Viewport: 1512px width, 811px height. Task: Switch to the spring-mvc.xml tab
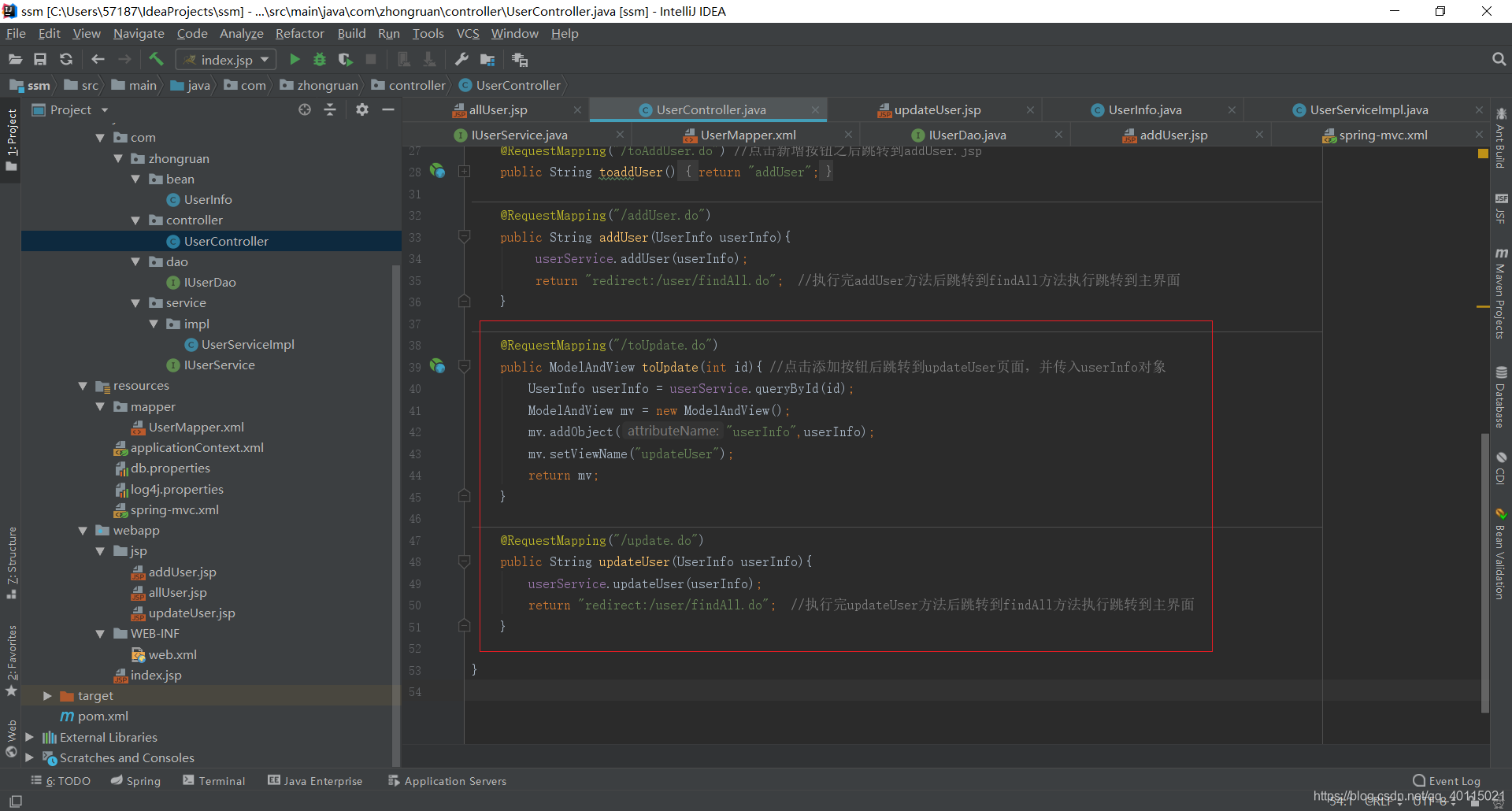point(1382,135)
